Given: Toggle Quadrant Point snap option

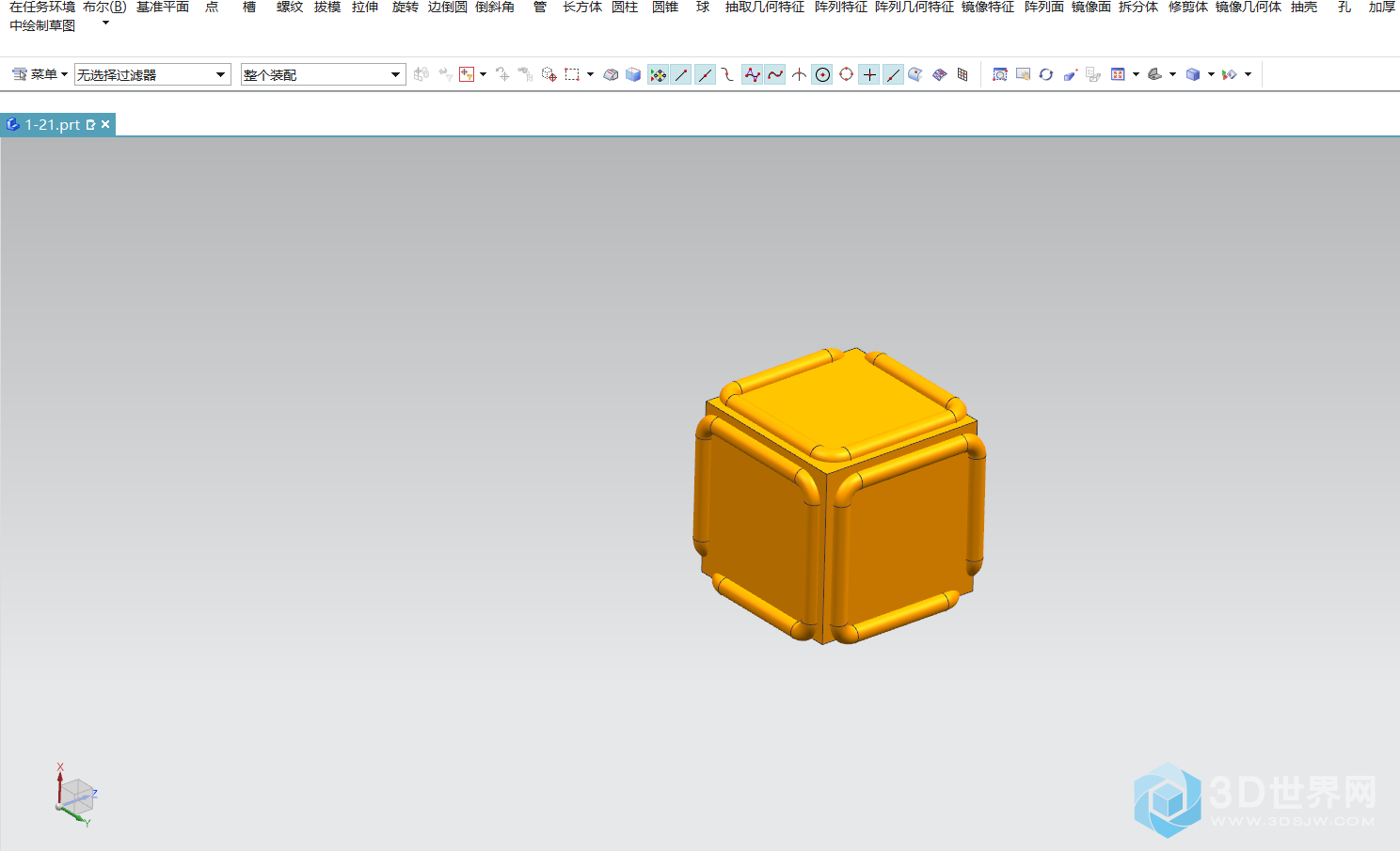Looking at the screenshot, I should coord(846,74).
